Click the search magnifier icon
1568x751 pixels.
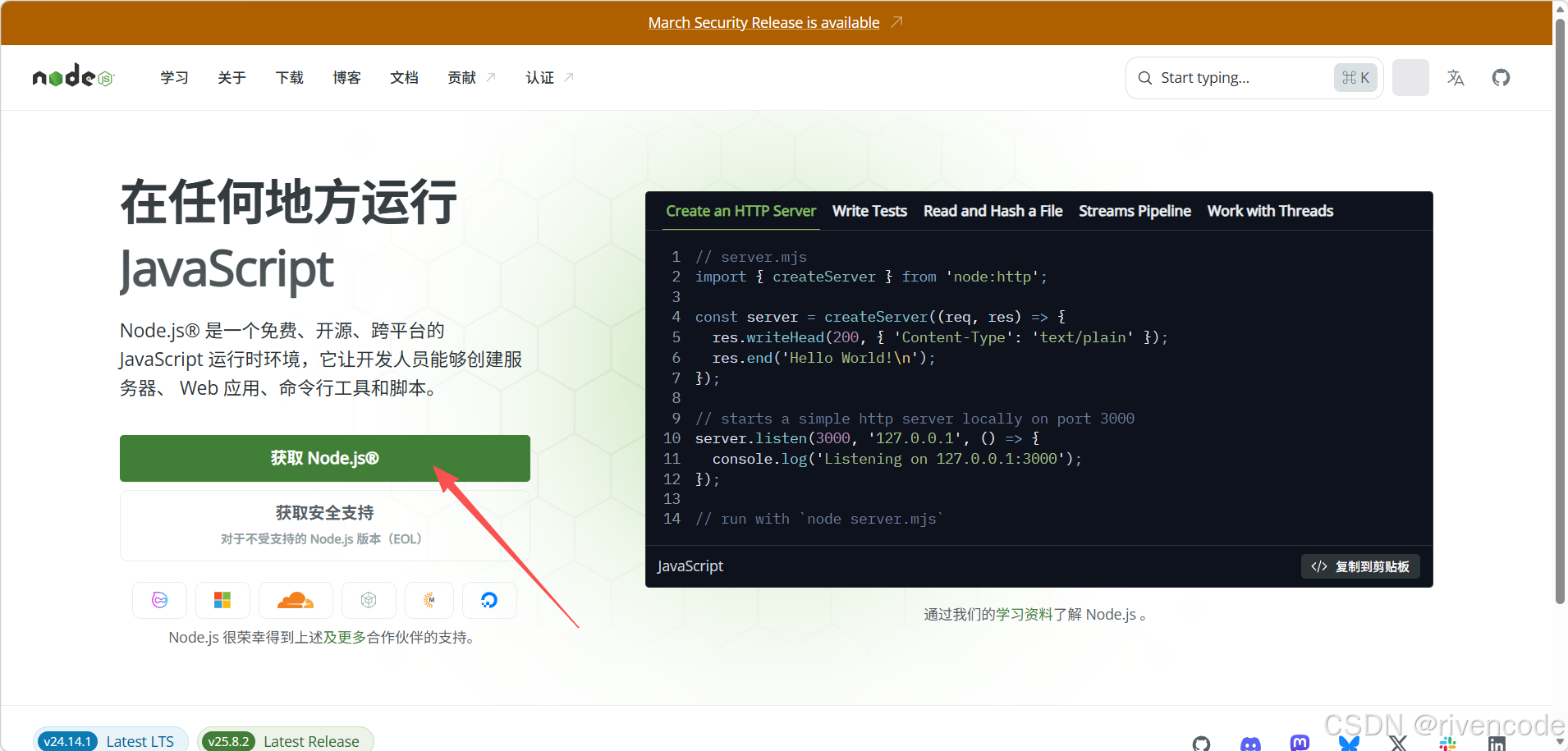tap(1144, 78)
